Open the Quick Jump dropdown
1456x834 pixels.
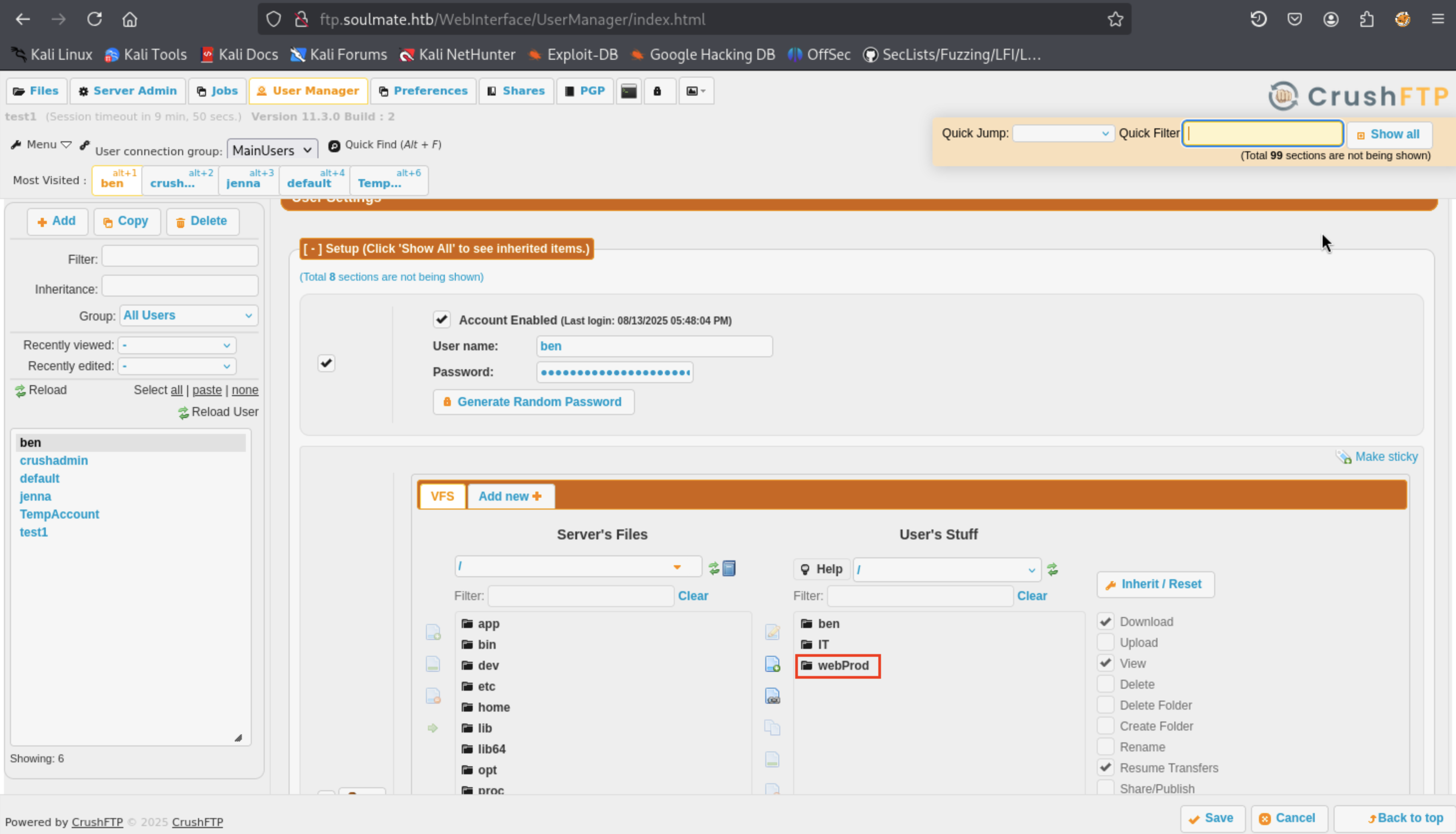coord(1062,133)
